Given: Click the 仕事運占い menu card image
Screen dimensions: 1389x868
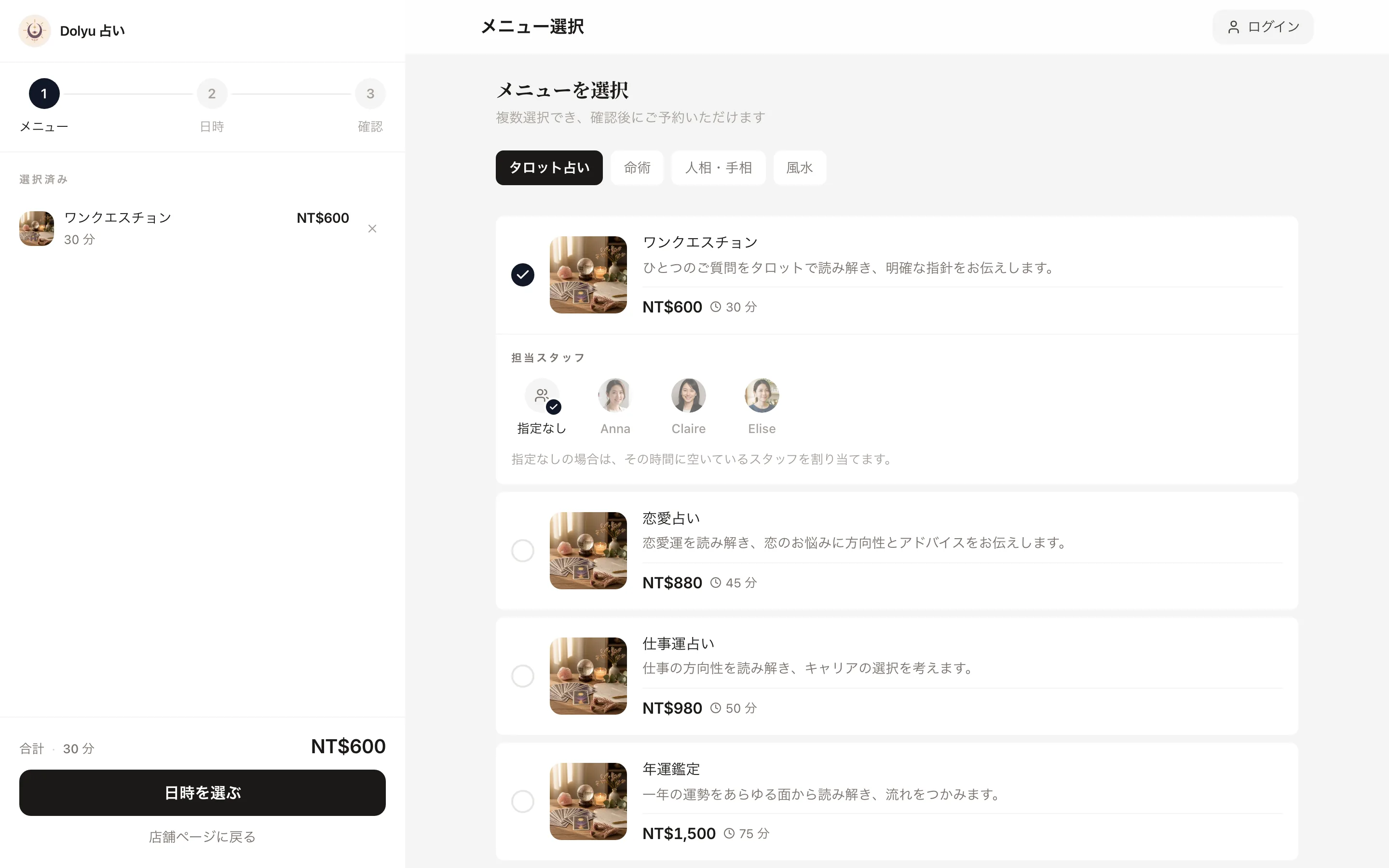Looking at the screenshot, I should click(588, 676).
